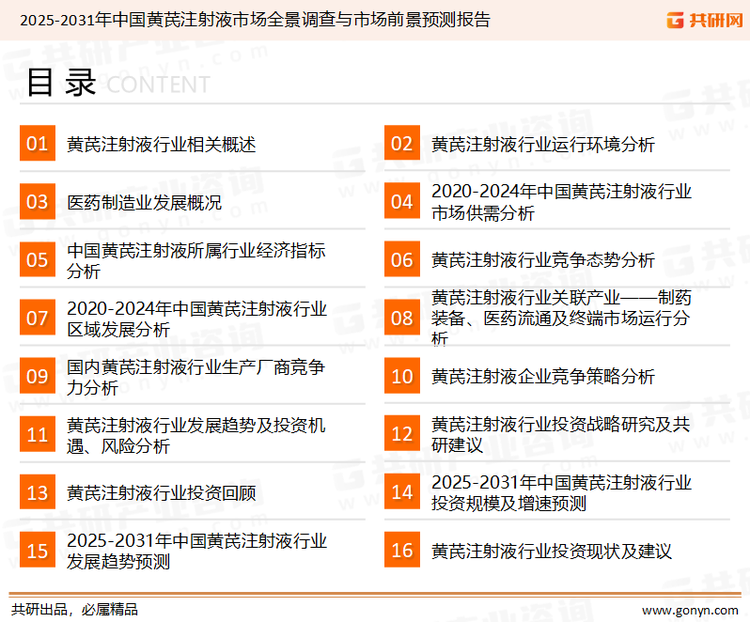Open chapter 2025-2031年中国黄芪注射液行业发展趋势预测
This screenshot has height=622, width=750.
[197, 551]
